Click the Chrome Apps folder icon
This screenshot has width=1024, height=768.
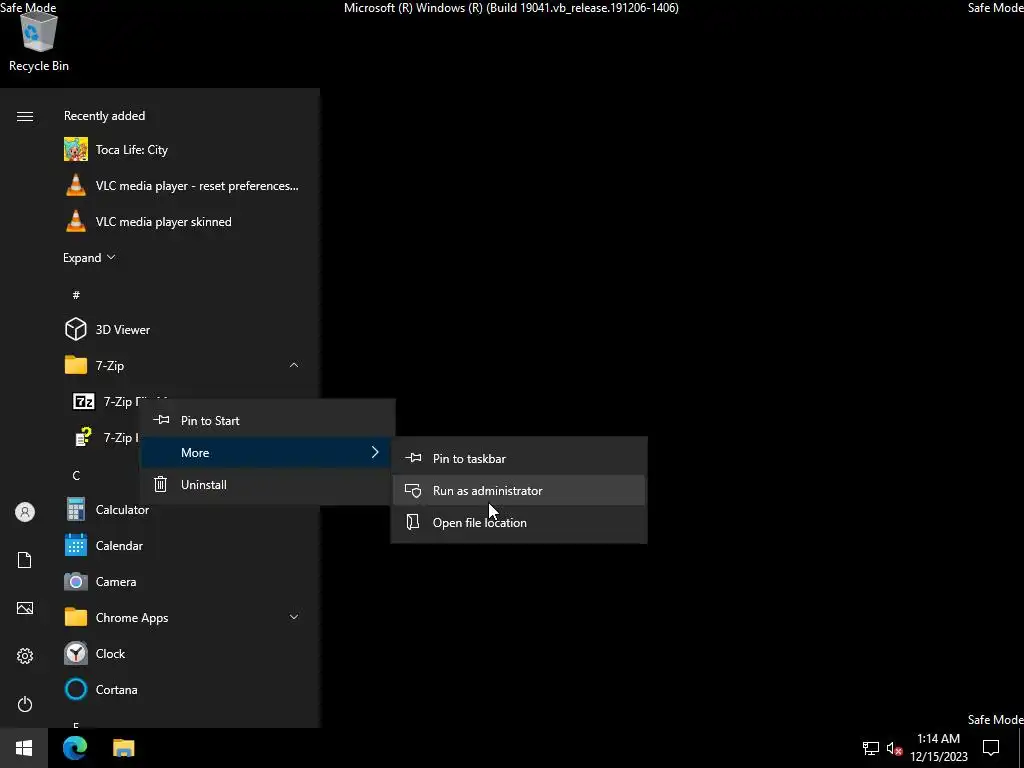click(x=76, y=617)
